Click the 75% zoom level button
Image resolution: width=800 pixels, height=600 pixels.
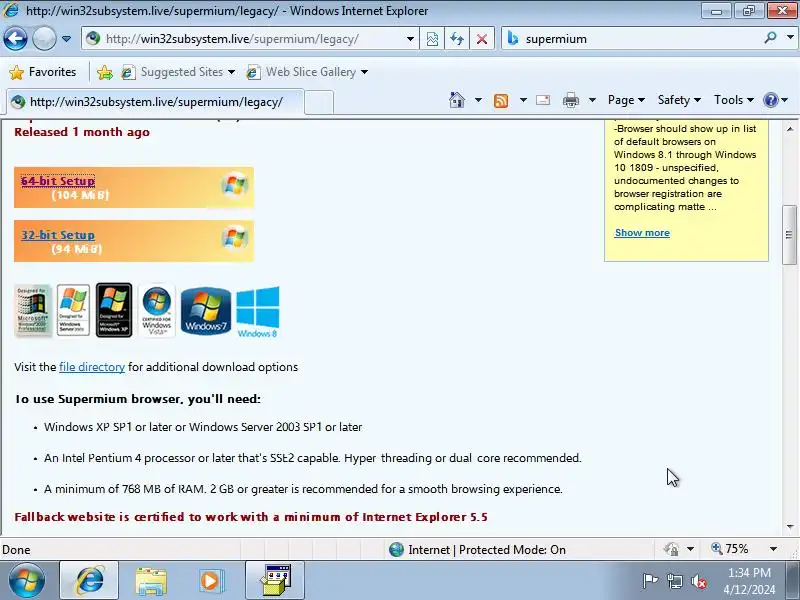click(730, 549)
